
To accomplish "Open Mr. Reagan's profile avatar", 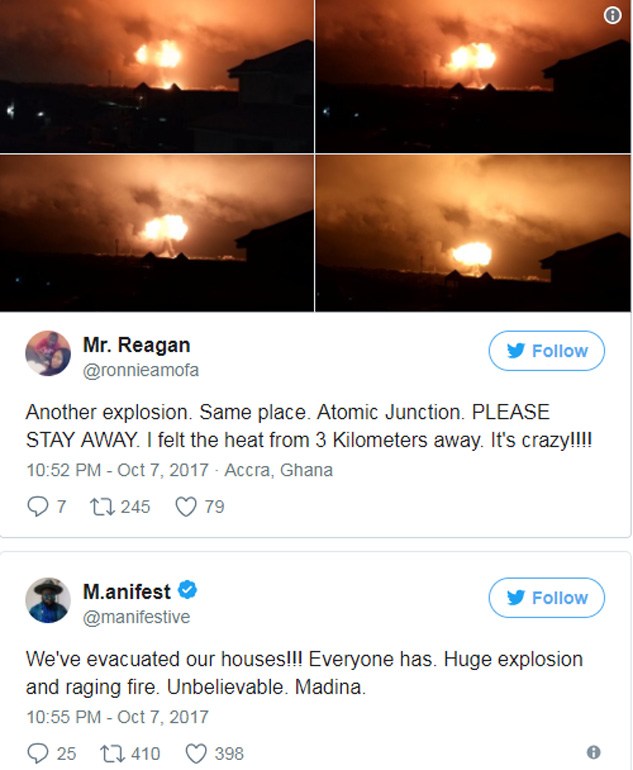I will [48, 353].
